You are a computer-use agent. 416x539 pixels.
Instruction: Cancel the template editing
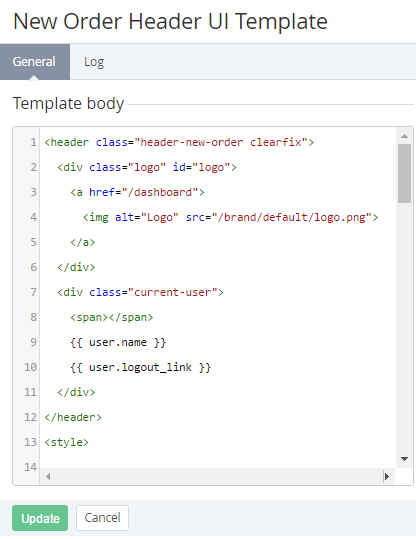(102, 518)
